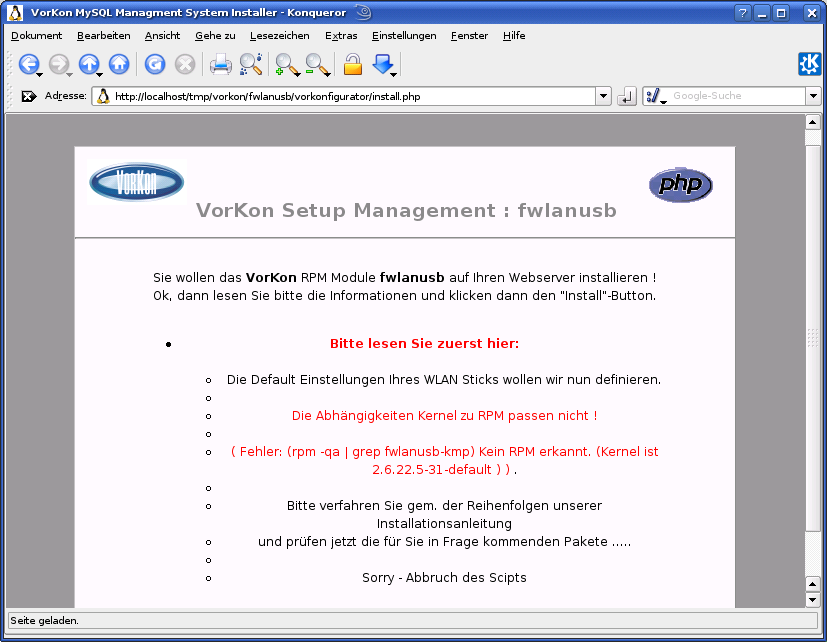The image size is (827, 642).
Task: Click error text 'Kein RPM erkannt'
Action: [536, 452]
